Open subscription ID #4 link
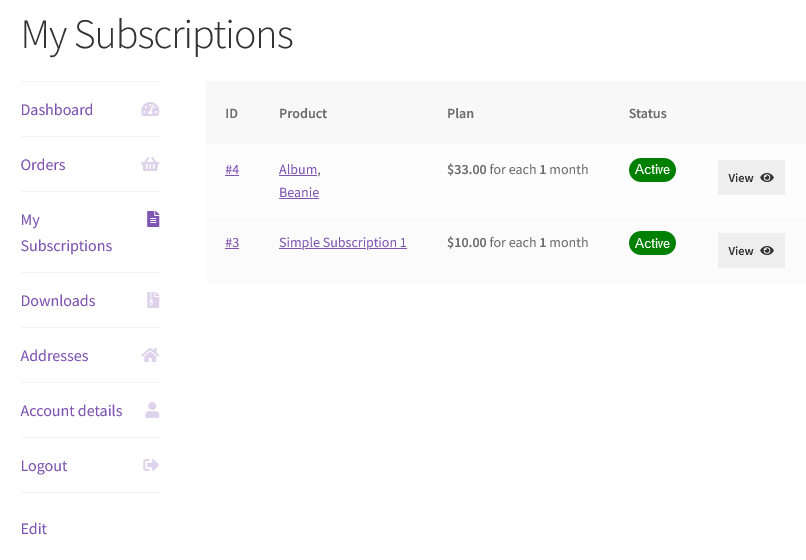Viewport: 806px width, 560px height. pos(232,170)
